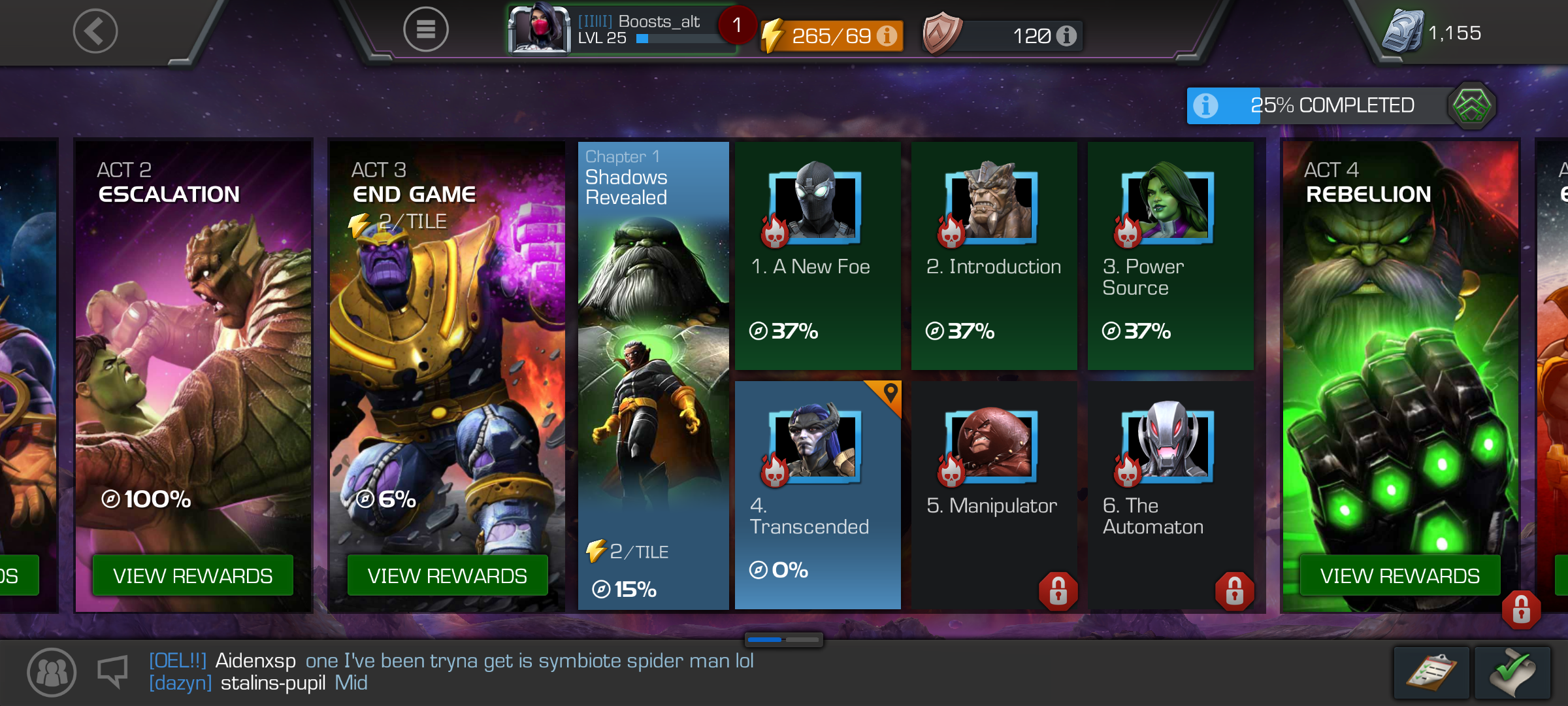The height and width of the screenshot is (706, 1568).
Task: Open the alliance members icon
Action: [x=52, y=672]
